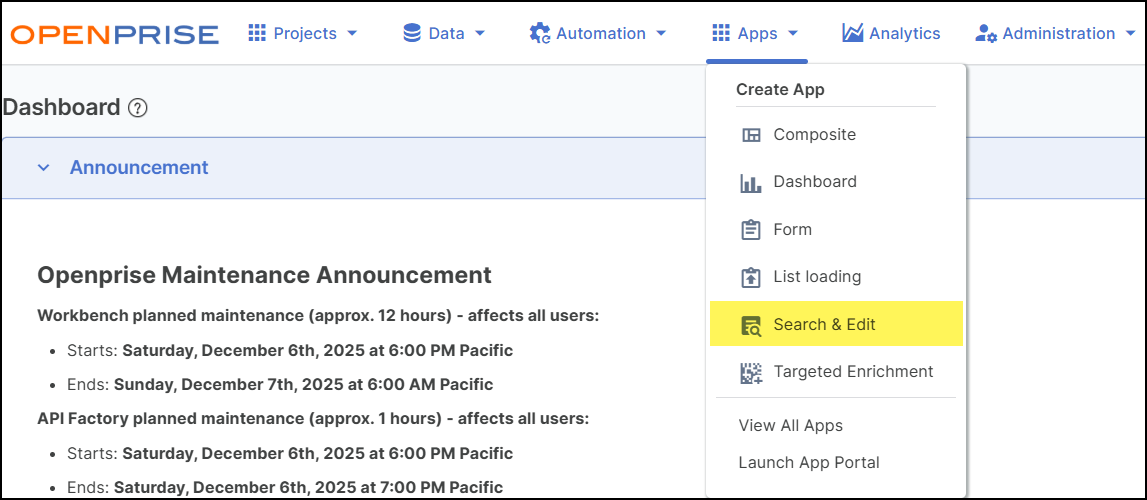
Task: Select Search & Edit app type
Action: coord(835,324)
